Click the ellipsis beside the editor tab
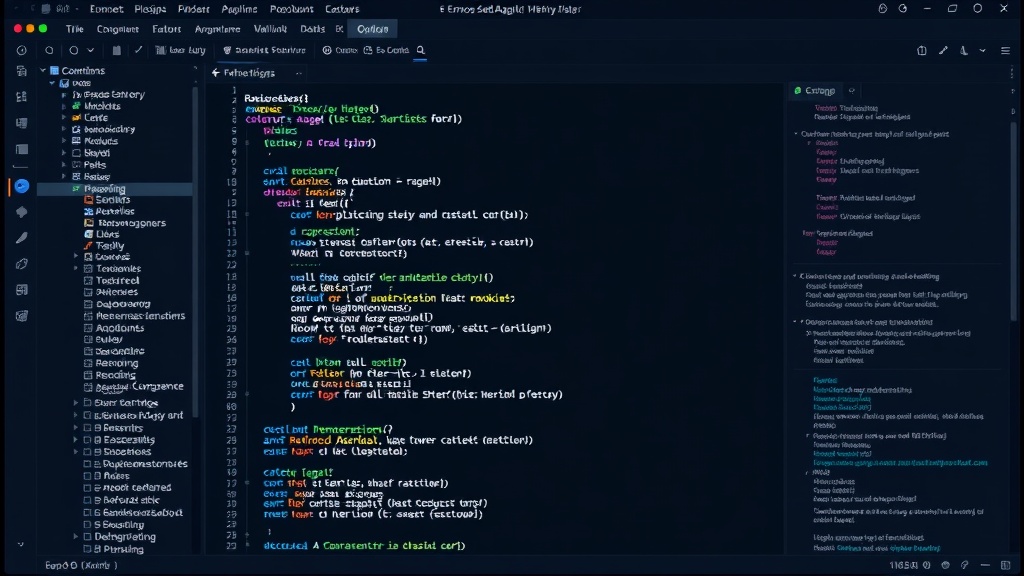The height and width of the screenshot is (576, 1024). [x=298, y=73]
